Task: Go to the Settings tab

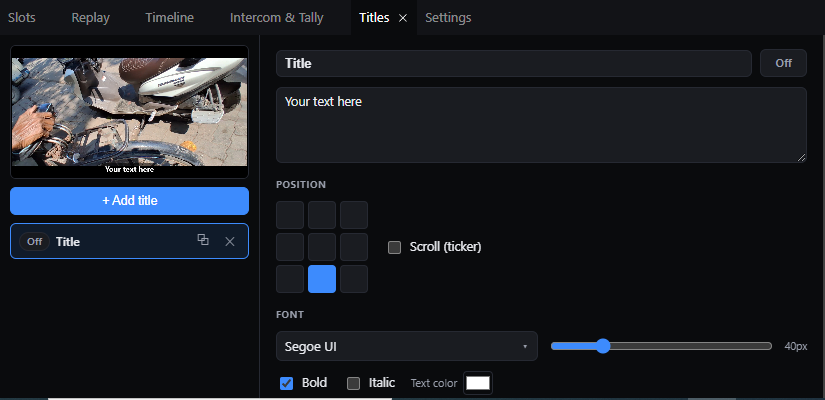Action: pyautogui.click(x=448, y=17)
